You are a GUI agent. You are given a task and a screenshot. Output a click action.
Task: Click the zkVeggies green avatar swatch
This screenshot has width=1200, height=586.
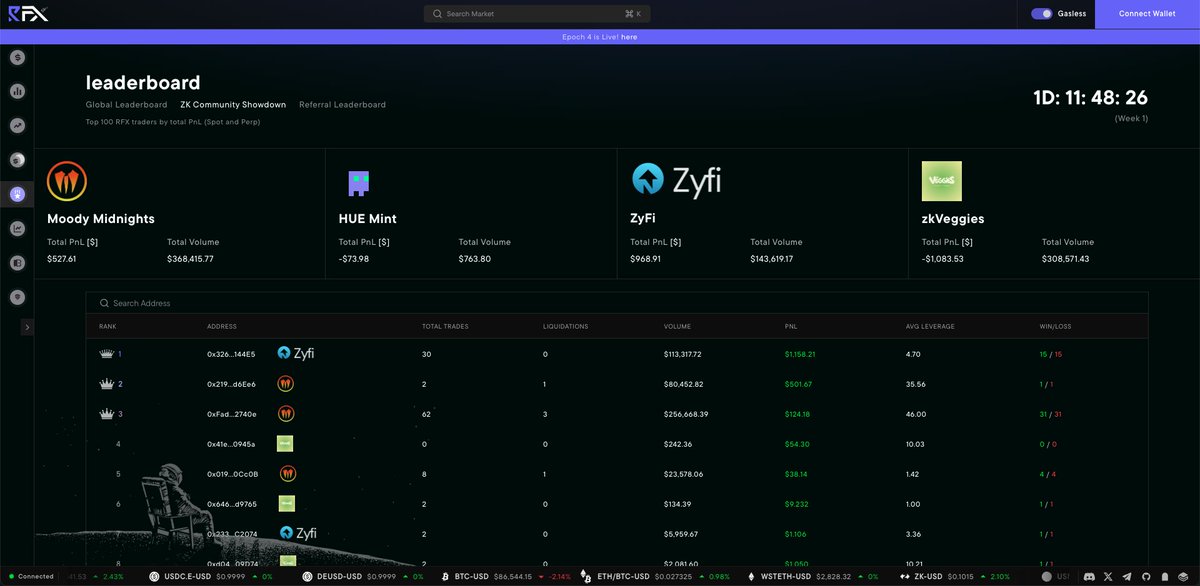[x=941, y=181]
